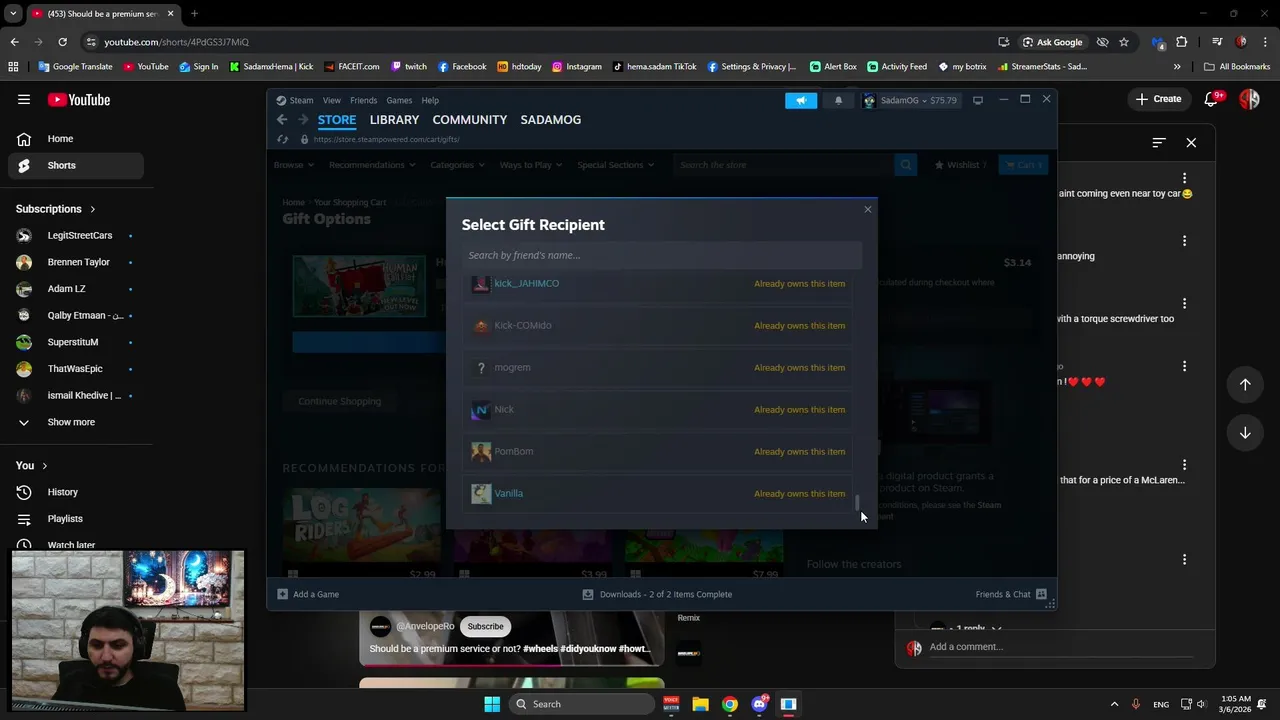Viewport: 1280px width, 720px height.
Task: Open the Steam COMMUNITY tab
Action: click(x=469, y=120)
